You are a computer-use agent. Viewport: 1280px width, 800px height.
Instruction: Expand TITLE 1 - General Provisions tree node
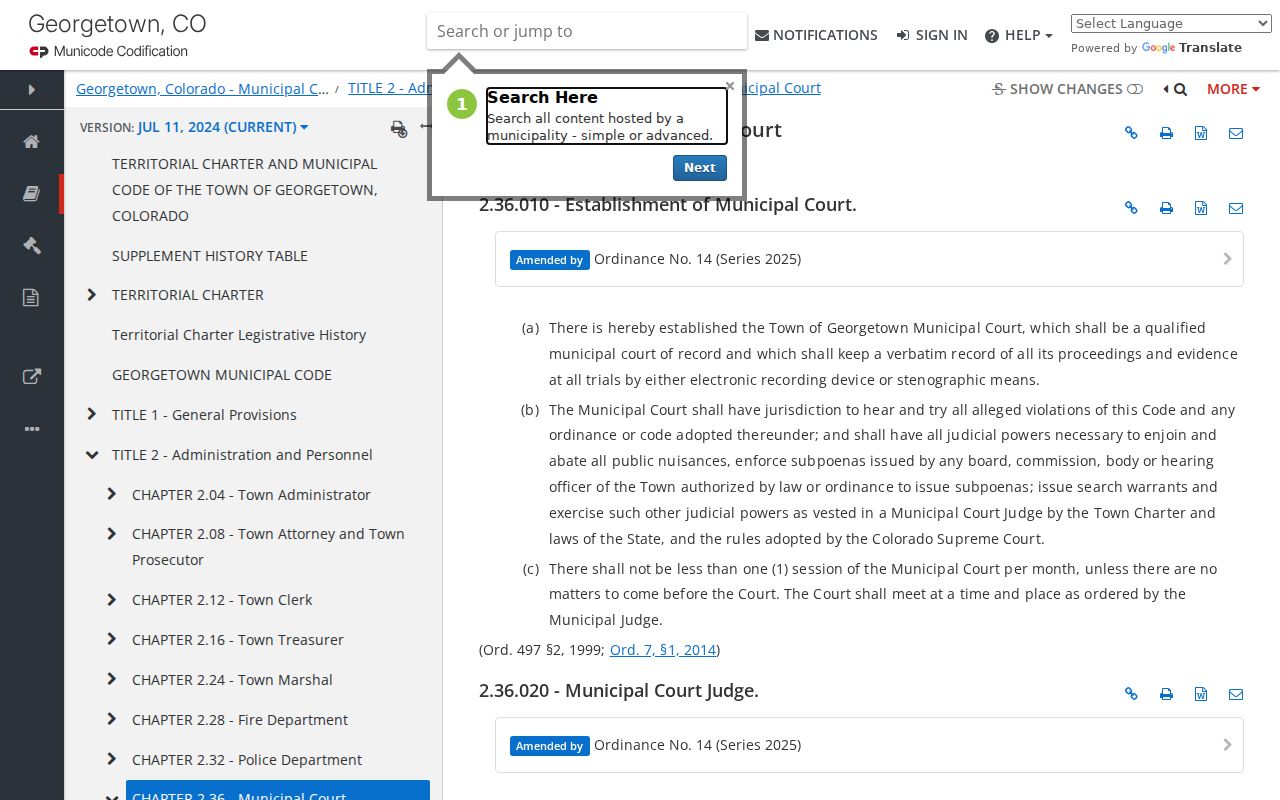point(92,414)
